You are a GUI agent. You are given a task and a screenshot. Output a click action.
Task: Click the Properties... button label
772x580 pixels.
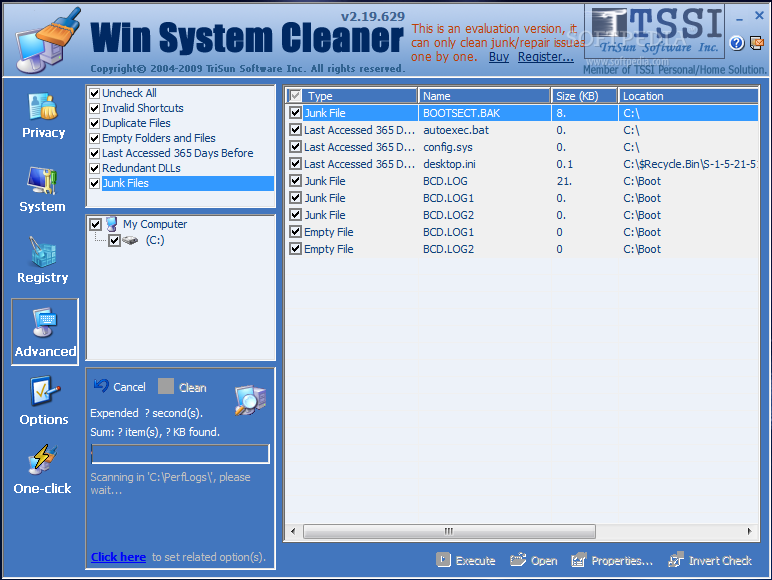(622, 561)
